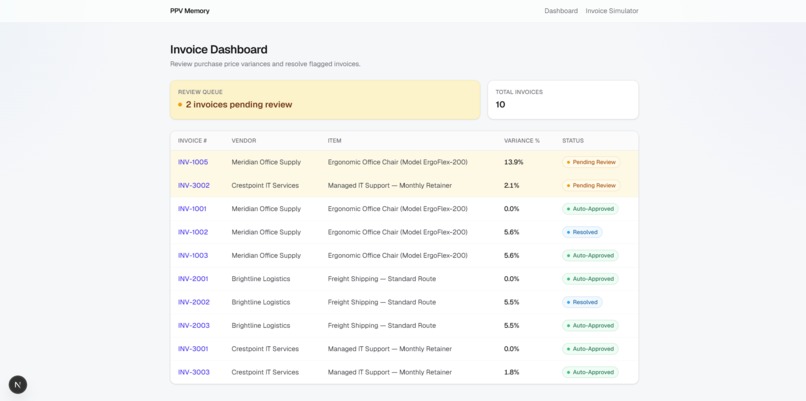Screen dimensions: 806x401
Task: Click Crestpoint IT Services in INV-3002 row
Action: [x=265, y=186]
